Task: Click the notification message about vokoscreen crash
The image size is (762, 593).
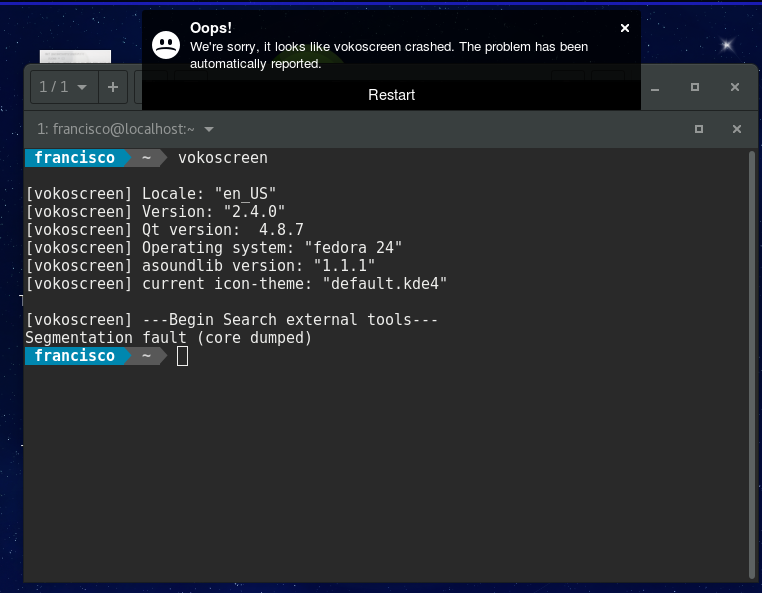Action: [x=389, y=55]
